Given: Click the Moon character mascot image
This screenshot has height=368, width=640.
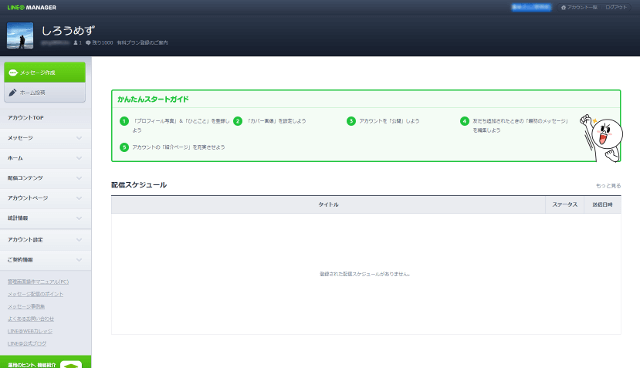Looking at the screenshot, I should (601, 138).
